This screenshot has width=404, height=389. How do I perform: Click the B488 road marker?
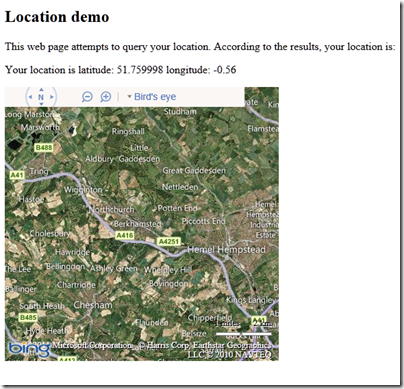coord(44,147)
